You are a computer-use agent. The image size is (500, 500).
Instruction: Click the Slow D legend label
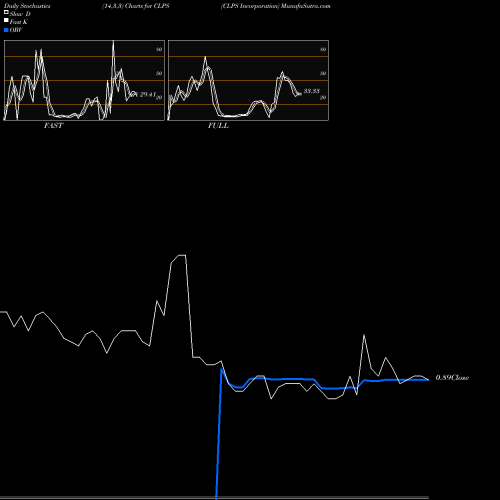coord(20,14)
